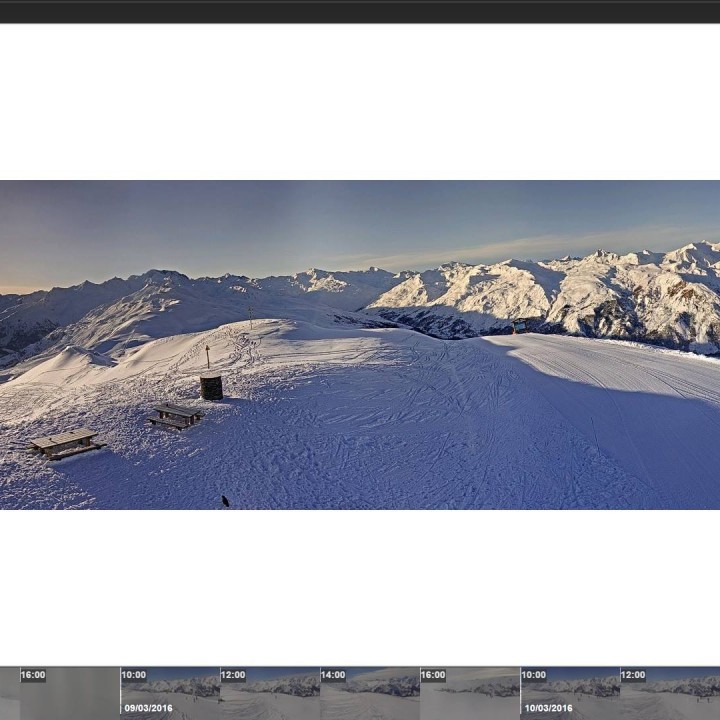Select the 16:00 thumbnail preceding 10/03/2016
Image resolution: width=720 pixels, height=720 pixels.
tap(470, 693)
